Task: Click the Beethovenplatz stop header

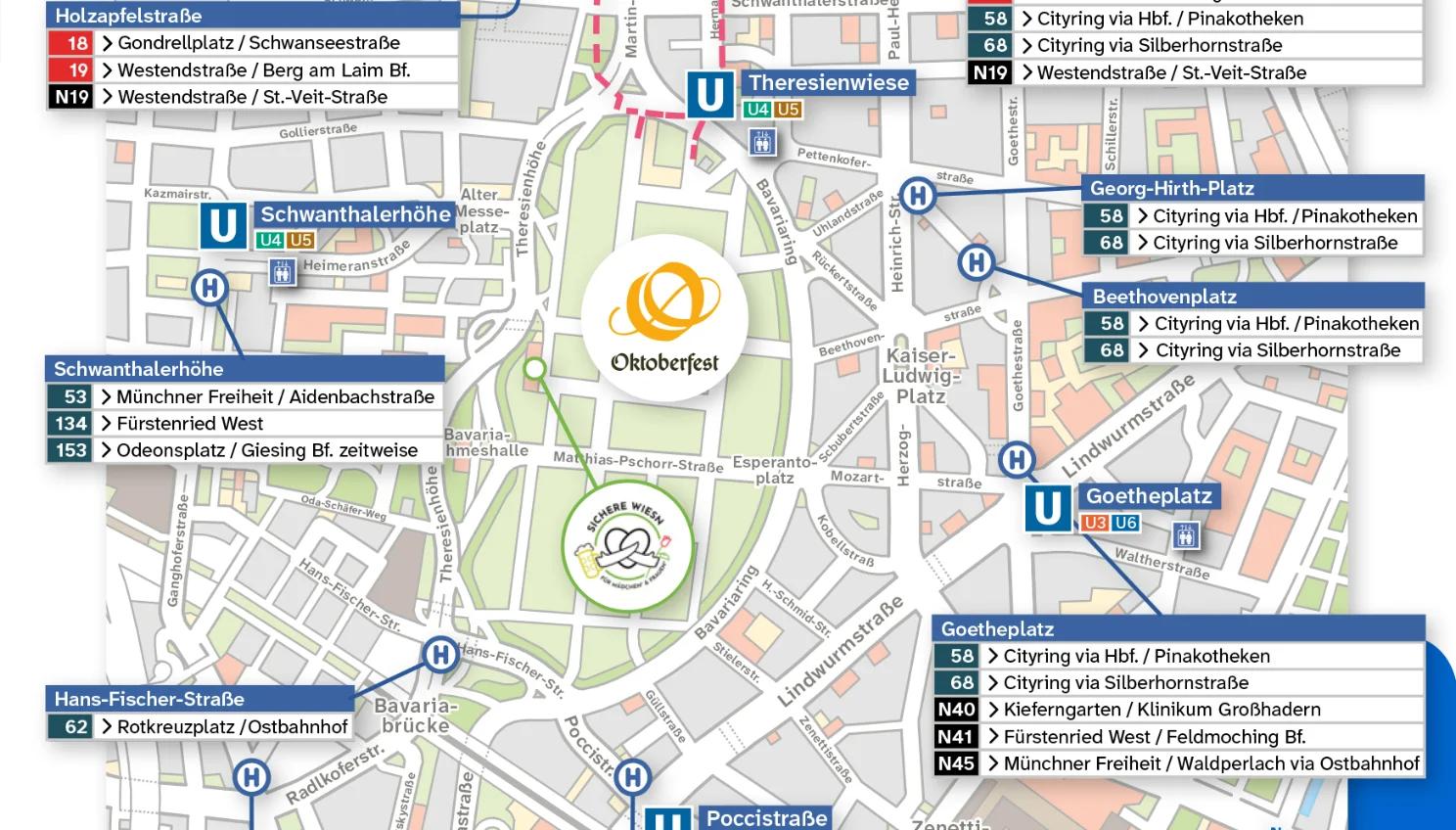Action: point(1253,296)
